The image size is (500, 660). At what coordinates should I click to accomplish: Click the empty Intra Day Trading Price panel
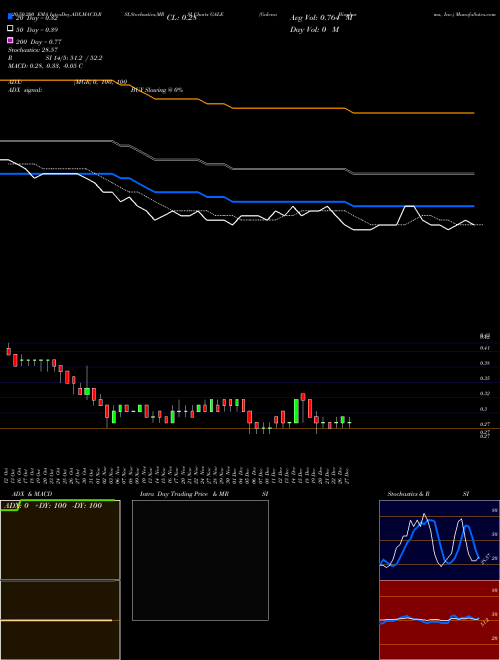[x=200, y=560]
